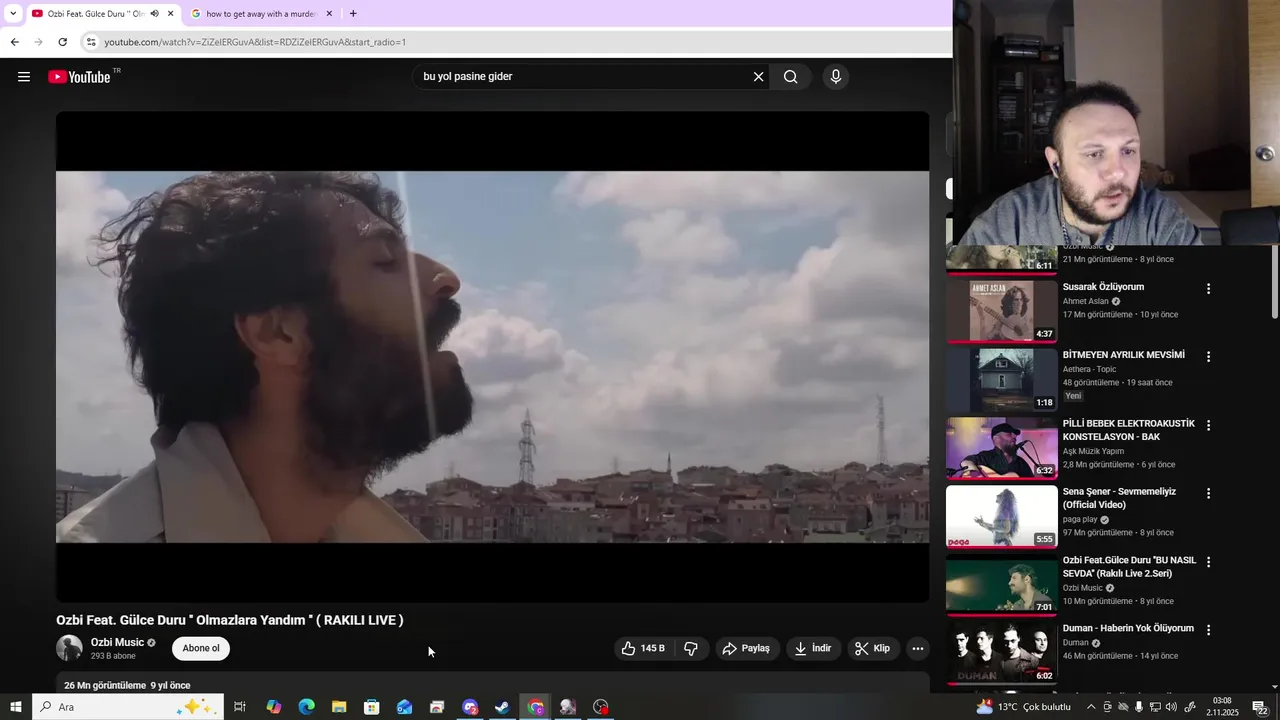Open Copilot from the taskbar
The width and height of the screenshot is (1280, 720).
click(273, 707)
